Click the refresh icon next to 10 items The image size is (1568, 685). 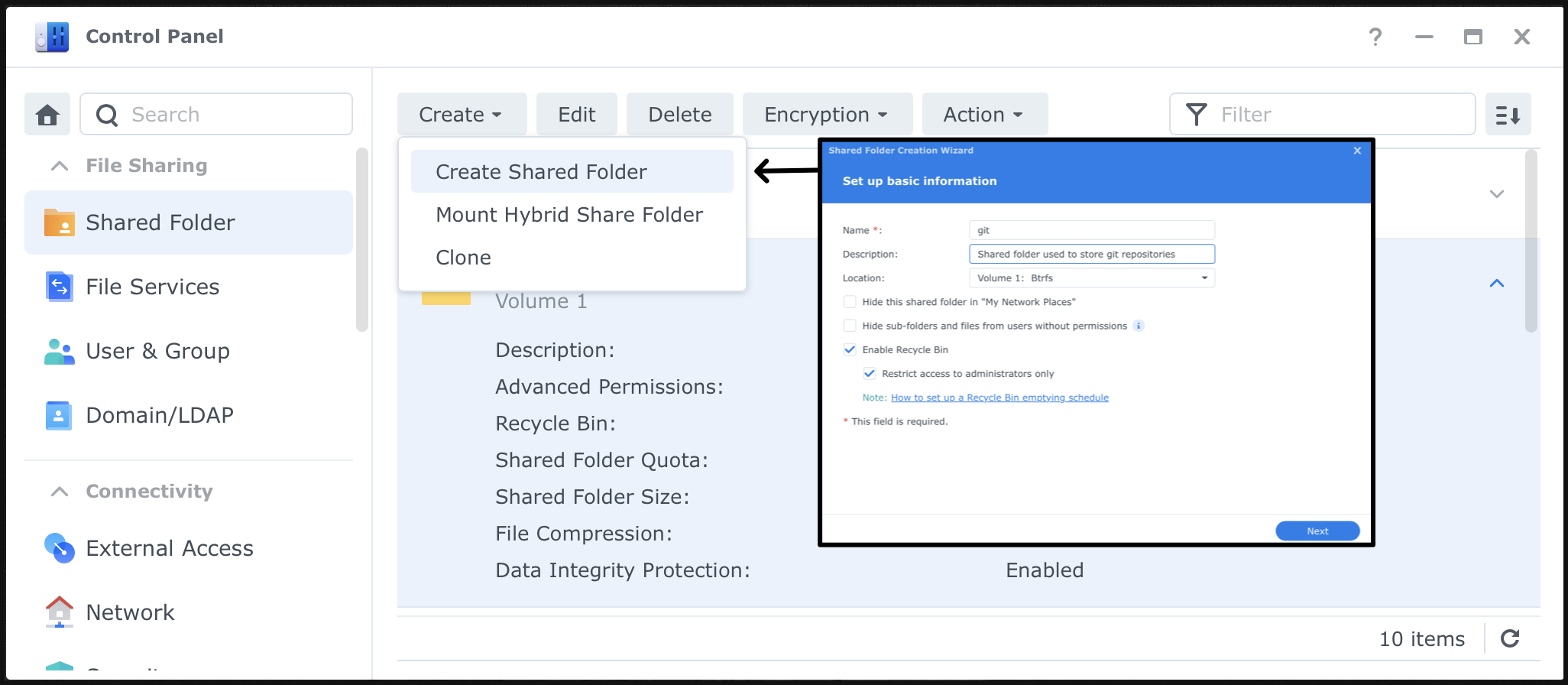coord(1510,638)
